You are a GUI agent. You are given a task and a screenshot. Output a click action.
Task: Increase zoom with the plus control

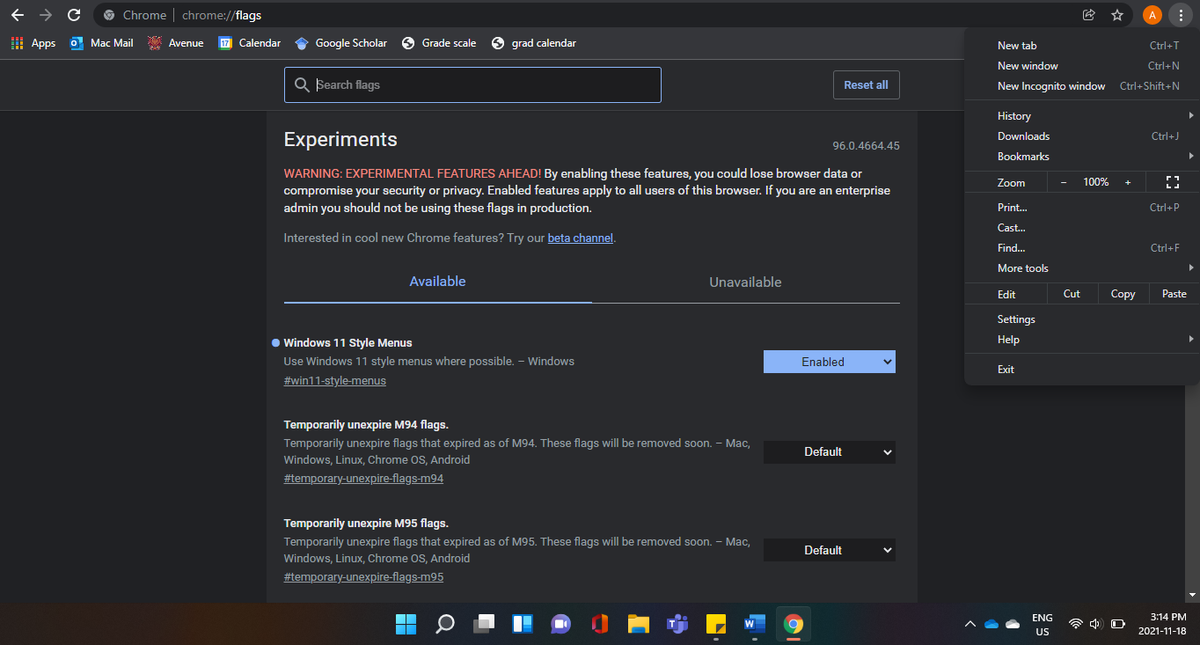click(1128, 182)
